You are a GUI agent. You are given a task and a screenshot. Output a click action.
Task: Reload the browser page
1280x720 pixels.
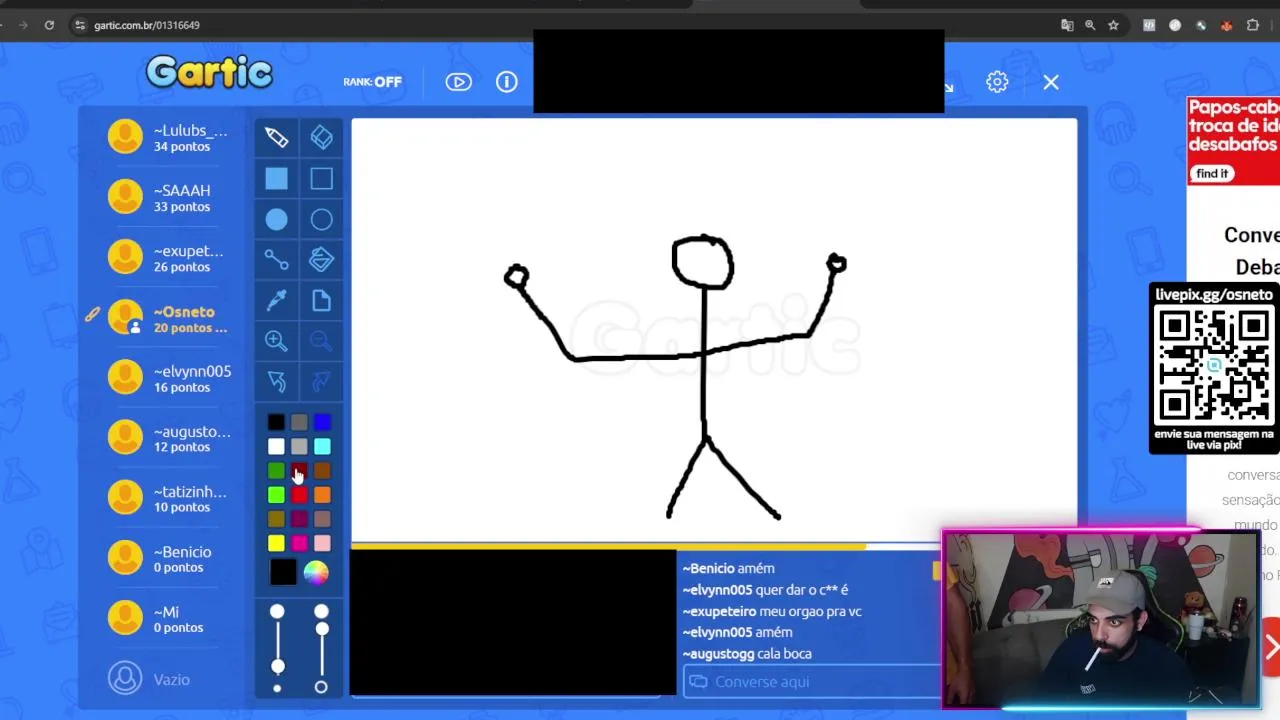[49, 25]
